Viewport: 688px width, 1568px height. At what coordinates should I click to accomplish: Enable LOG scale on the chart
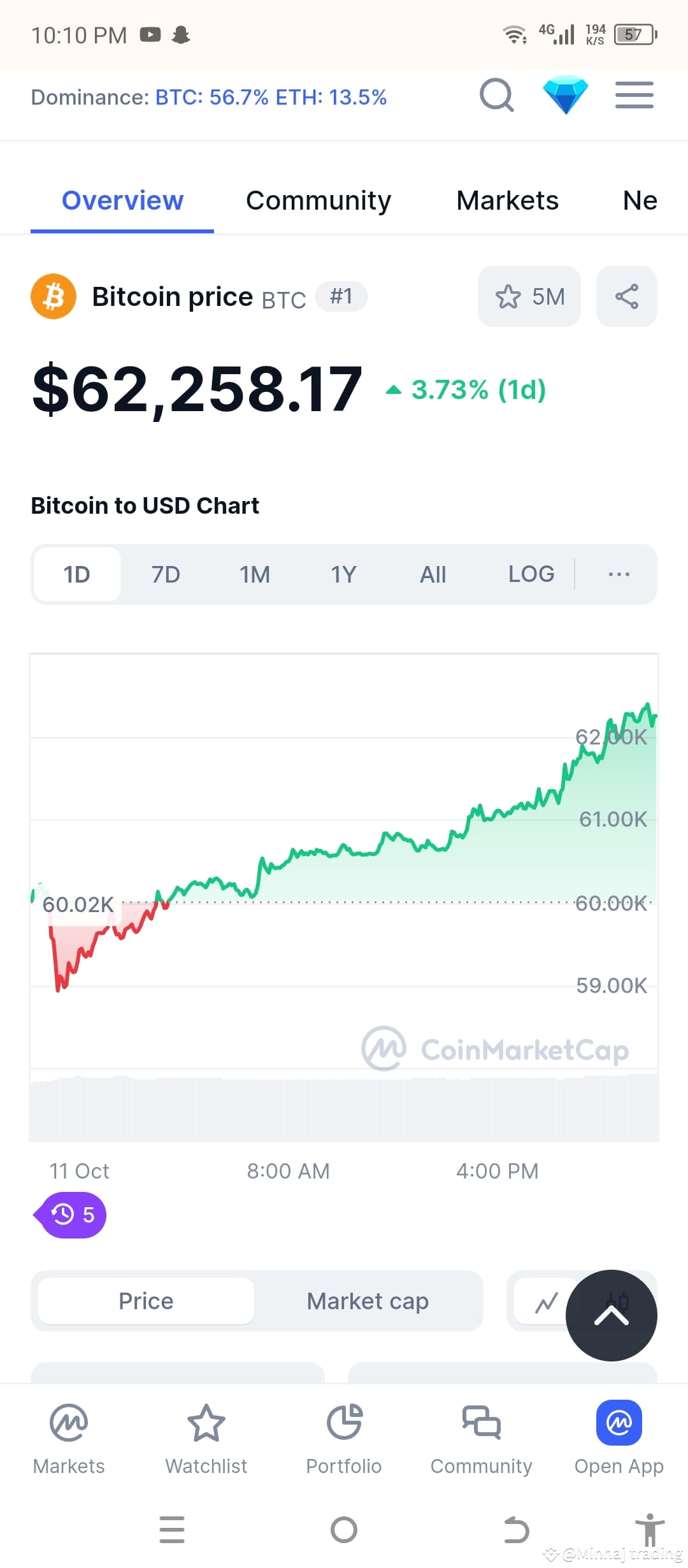tap(531, 574)
